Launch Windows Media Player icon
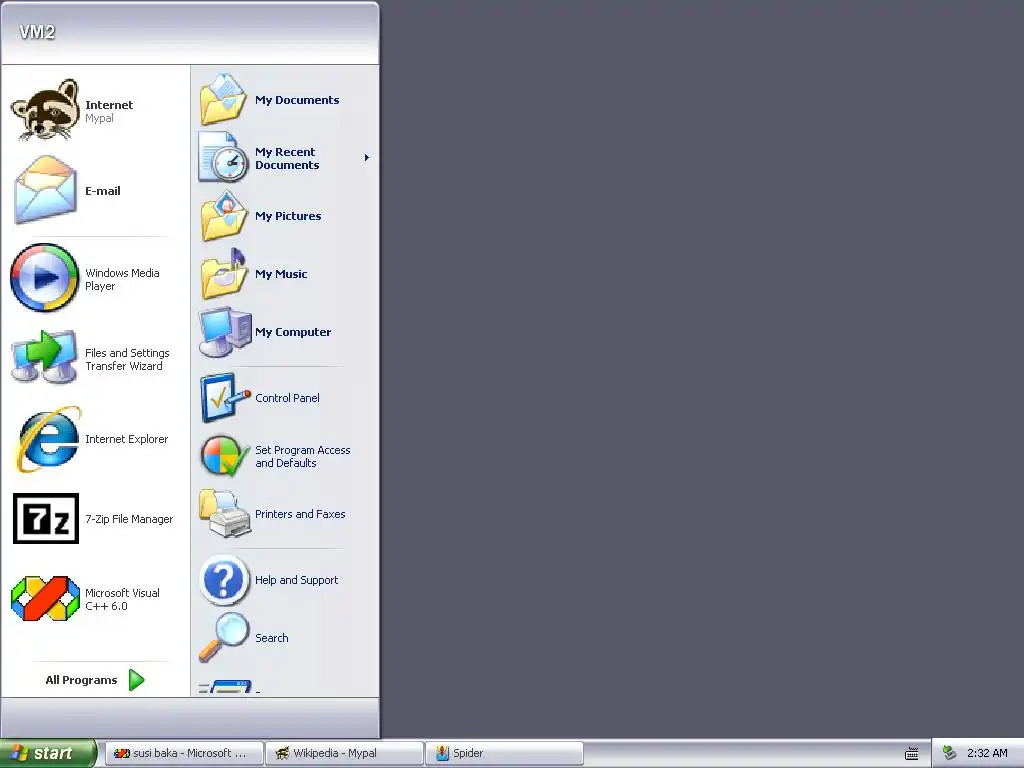 44,278
